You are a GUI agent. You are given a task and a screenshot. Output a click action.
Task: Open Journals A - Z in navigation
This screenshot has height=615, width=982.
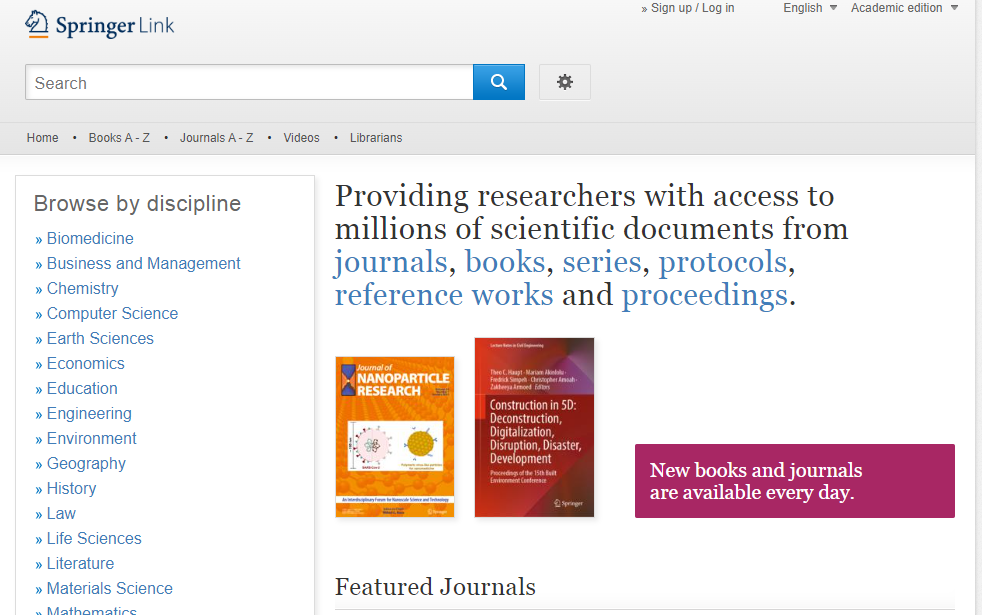pyautogui.click(x=216, y=138)
